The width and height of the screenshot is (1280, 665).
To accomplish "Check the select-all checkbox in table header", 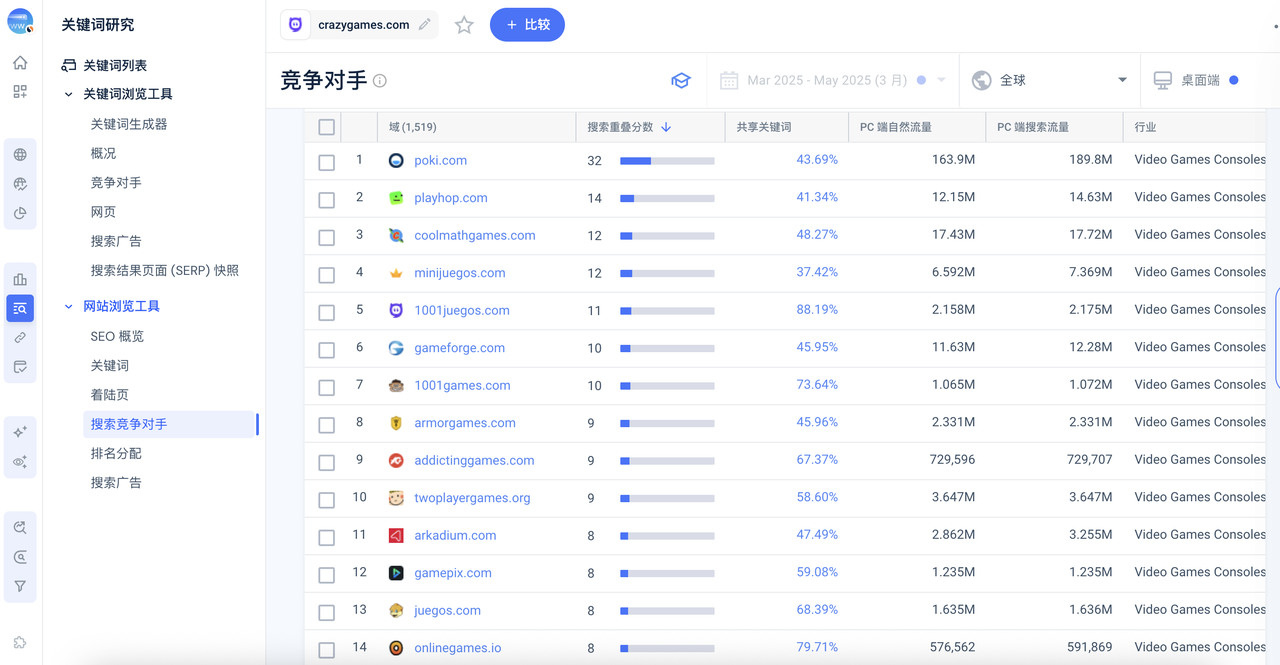I will (x=326, y=127).
